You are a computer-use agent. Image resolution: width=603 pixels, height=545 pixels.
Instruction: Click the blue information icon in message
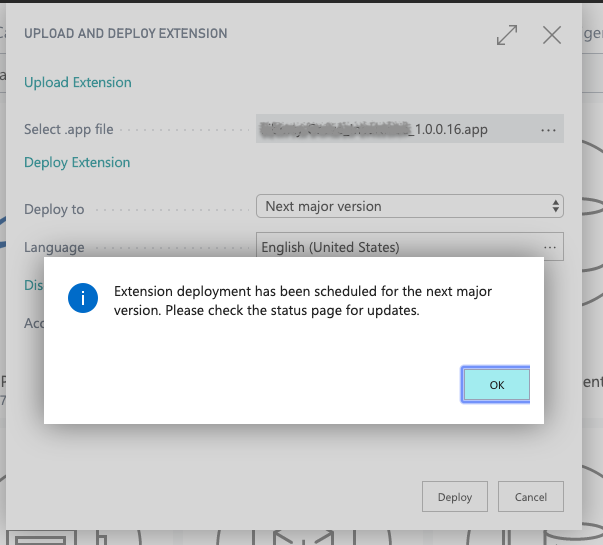83,298
